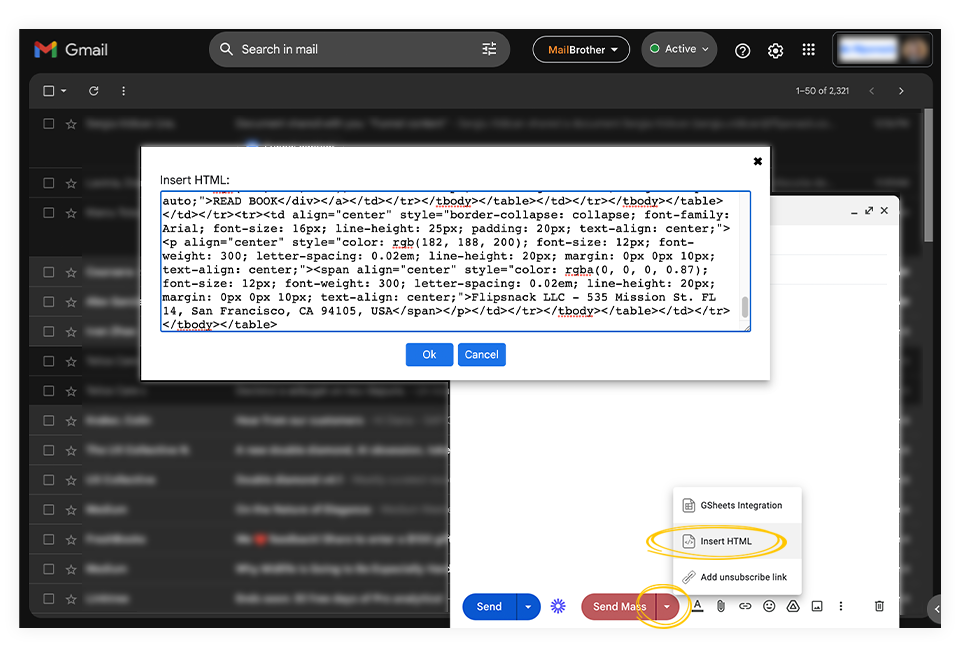Screen dimensions: 960x657
Task: Attach a file with the paperclip icon
Action: click(x=721, y=607)
